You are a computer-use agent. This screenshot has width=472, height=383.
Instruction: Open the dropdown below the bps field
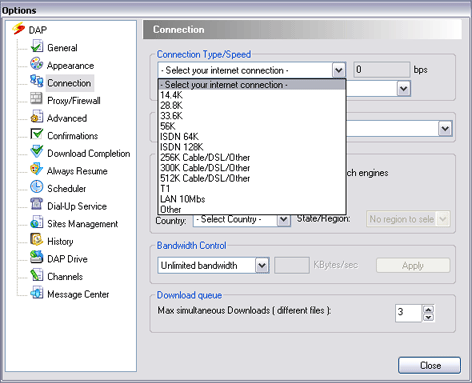(404, 89)
